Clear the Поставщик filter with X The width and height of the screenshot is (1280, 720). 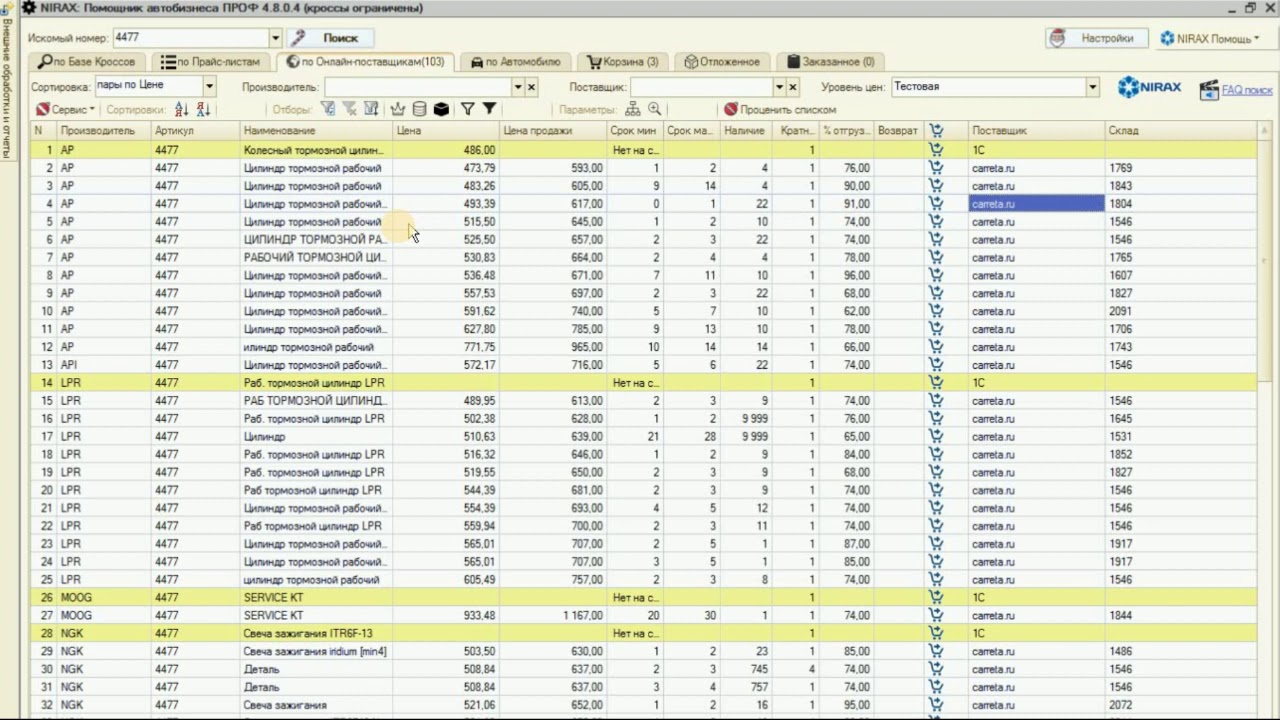click(x=793, y=87)
